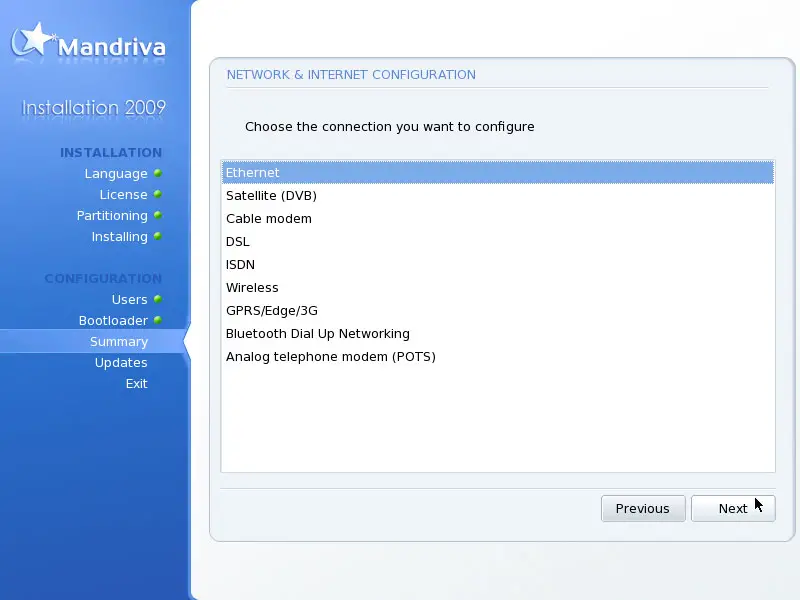Select ISDN connection type

(x=498, y=264)
